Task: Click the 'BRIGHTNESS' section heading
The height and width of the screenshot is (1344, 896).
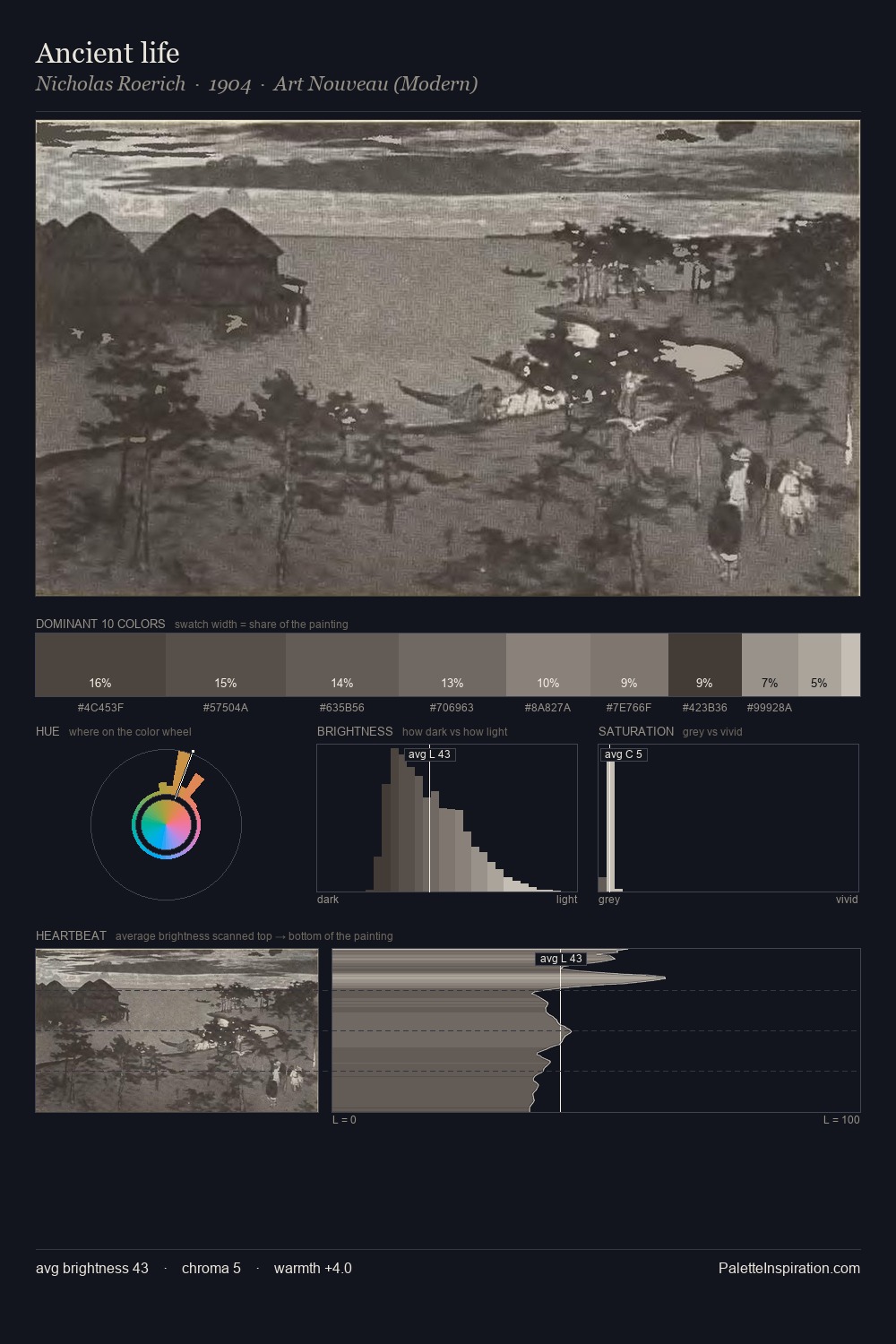Action: coord(355,731)
